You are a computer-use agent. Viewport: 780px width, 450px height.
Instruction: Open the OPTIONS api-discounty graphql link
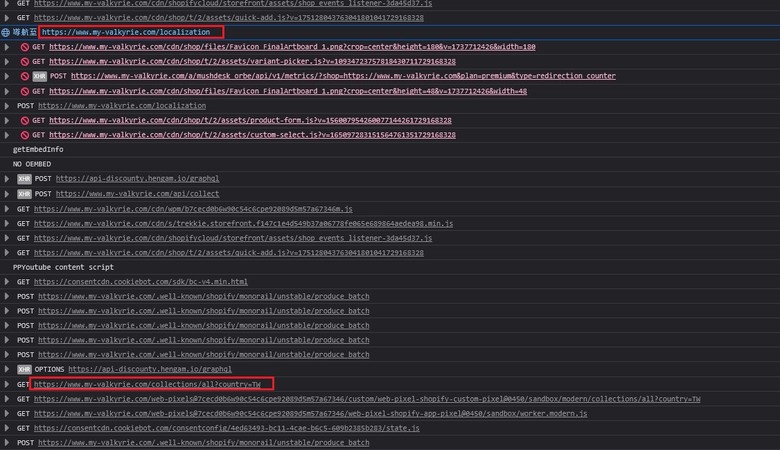(x=150, y=369)
